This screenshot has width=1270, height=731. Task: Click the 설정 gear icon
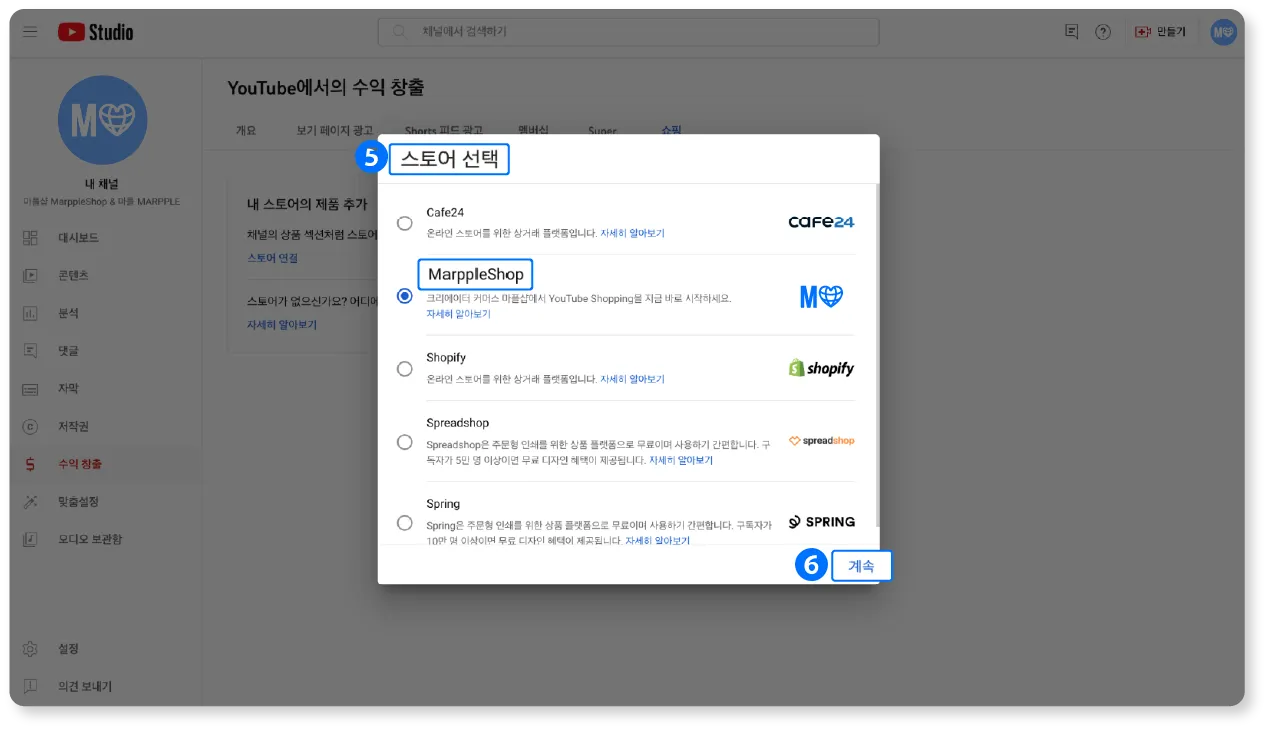click(x=30, y=649)
